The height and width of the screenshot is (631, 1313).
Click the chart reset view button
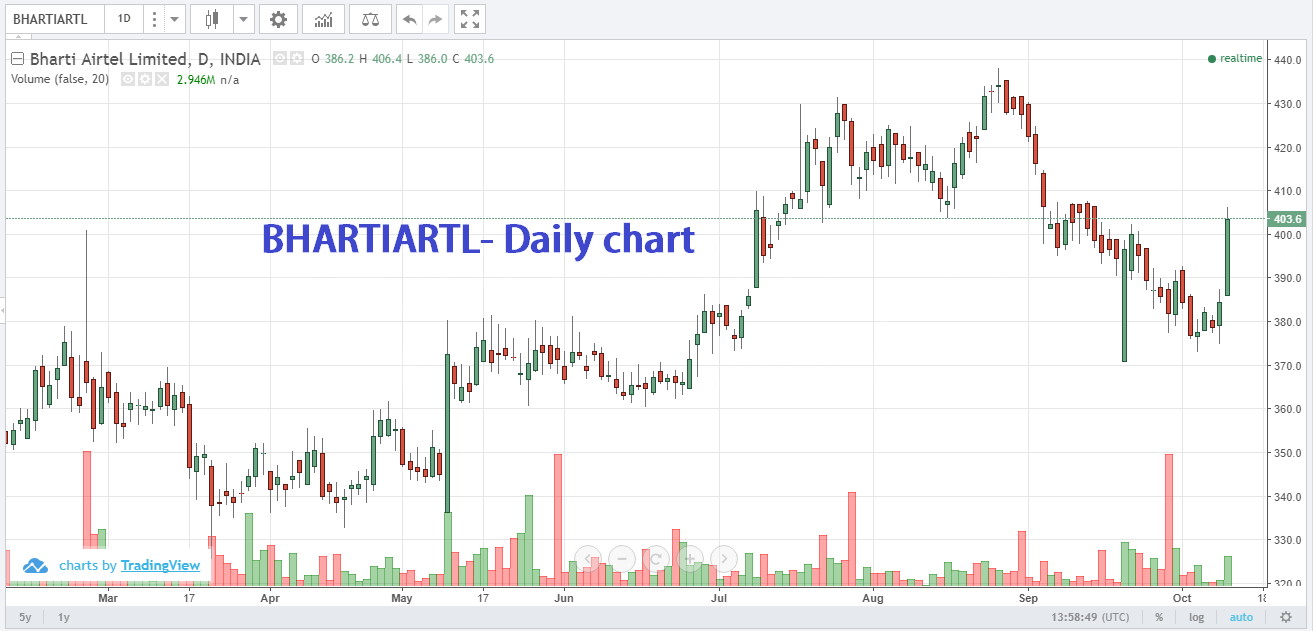click(x=656, y=558)
